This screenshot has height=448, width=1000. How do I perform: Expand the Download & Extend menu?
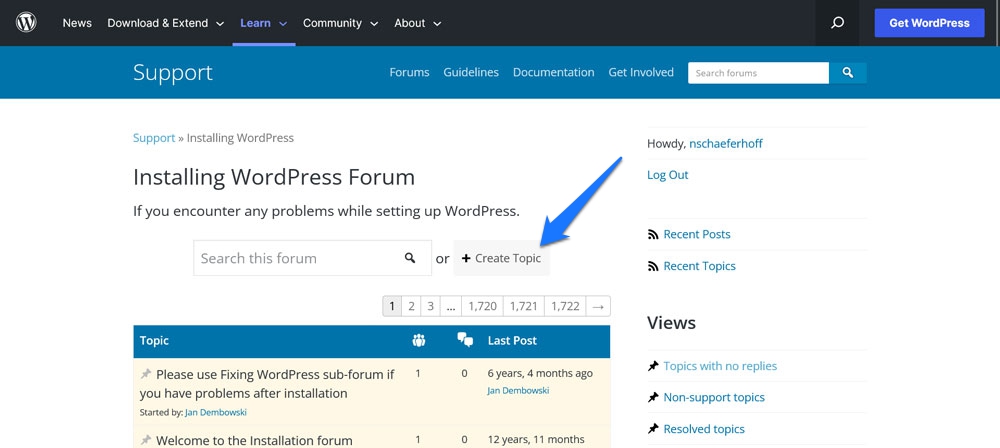pyautogui.click(x=165, y=23)
